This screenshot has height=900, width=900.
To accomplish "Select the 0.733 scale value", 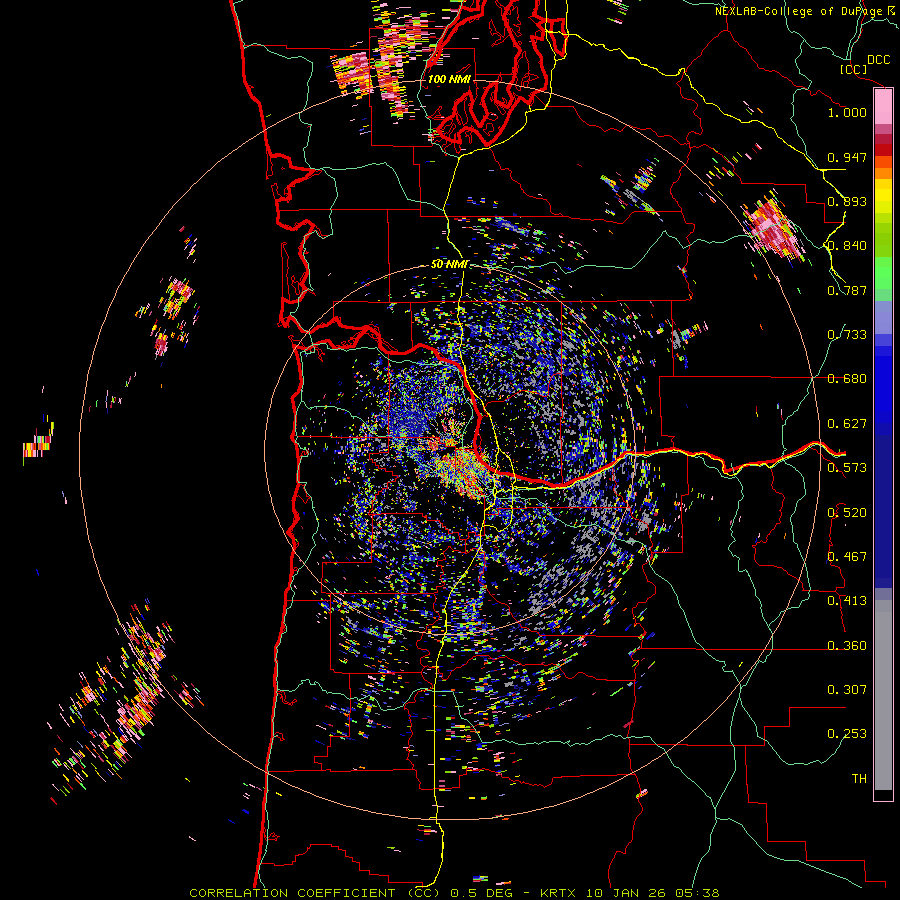I will pyautogui.click(x=847, y=335).
